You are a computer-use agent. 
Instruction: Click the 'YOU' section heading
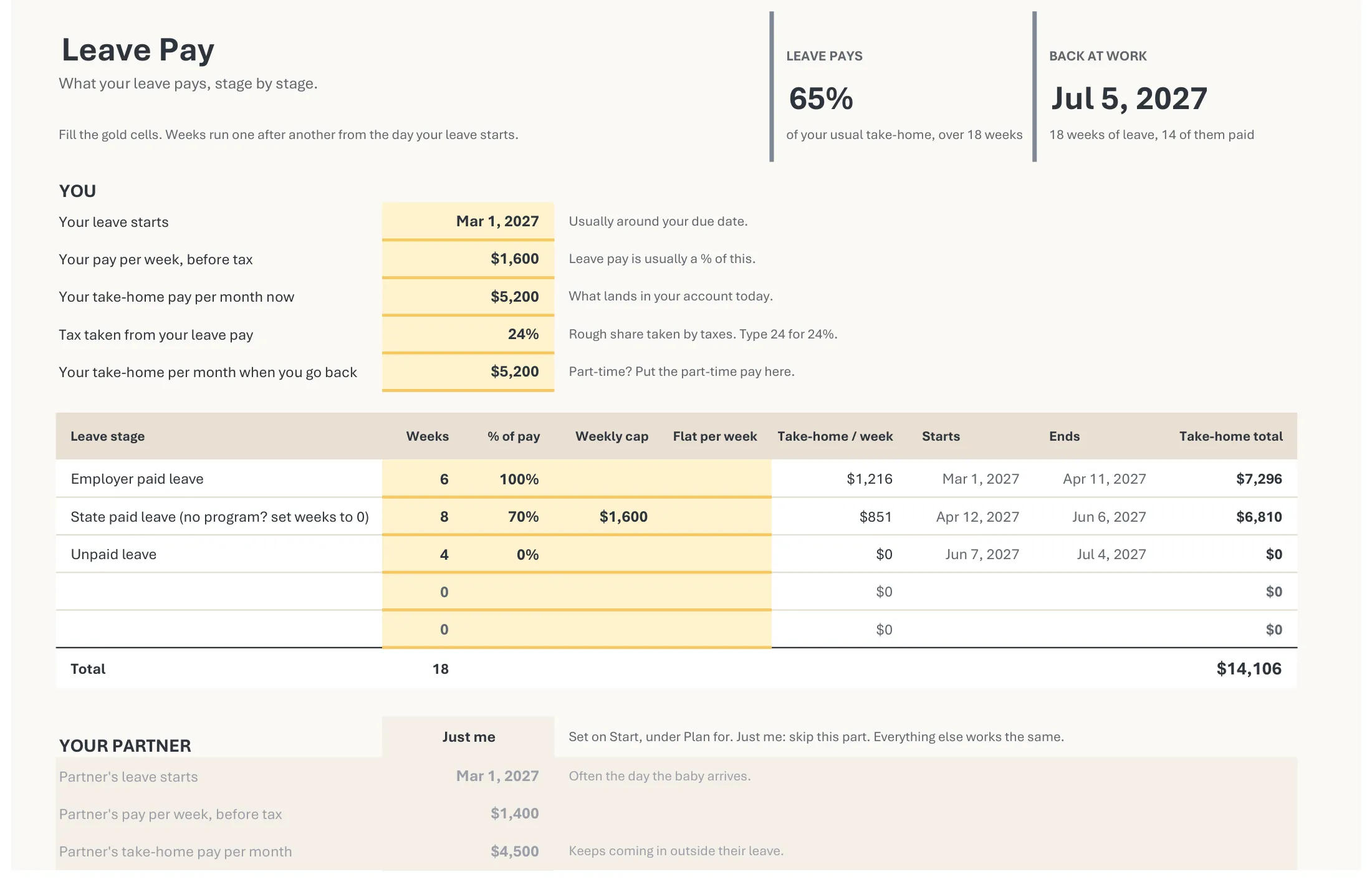point(77,191)
